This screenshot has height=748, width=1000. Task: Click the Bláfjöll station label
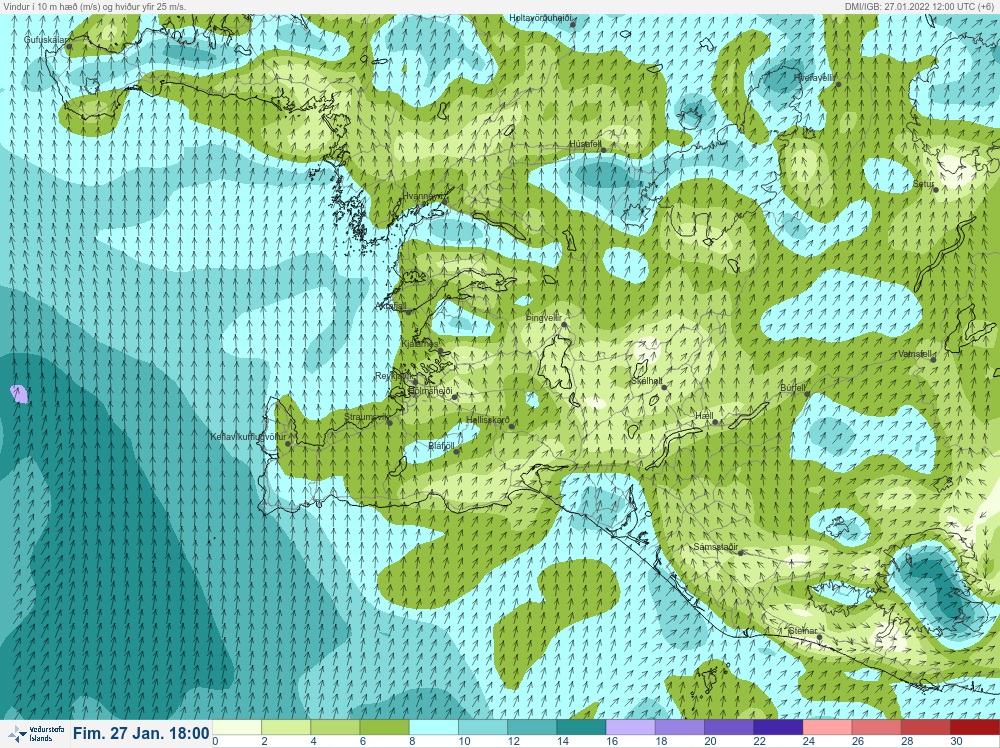click(441, 446)
